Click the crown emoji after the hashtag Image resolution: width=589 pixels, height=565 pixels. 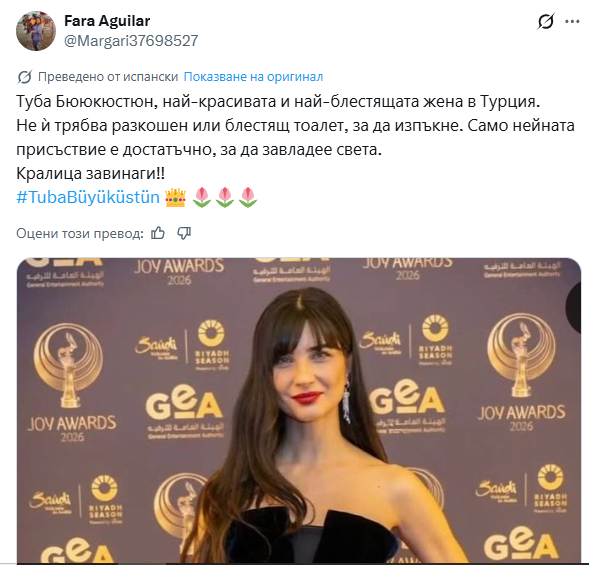point(175,197)
